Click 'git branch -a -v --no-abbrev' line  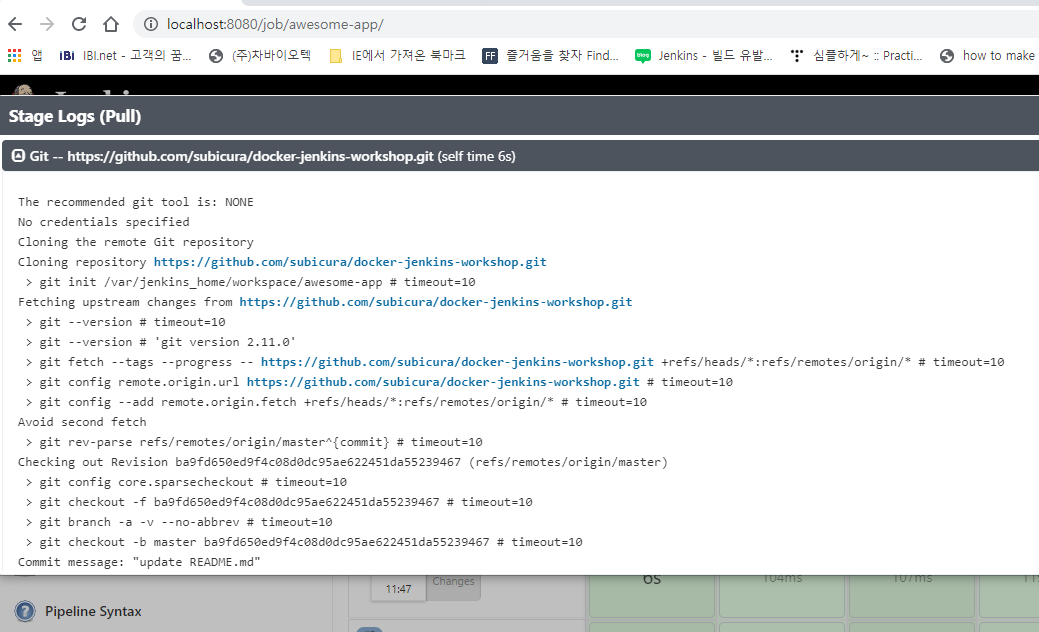click(178, 522)
